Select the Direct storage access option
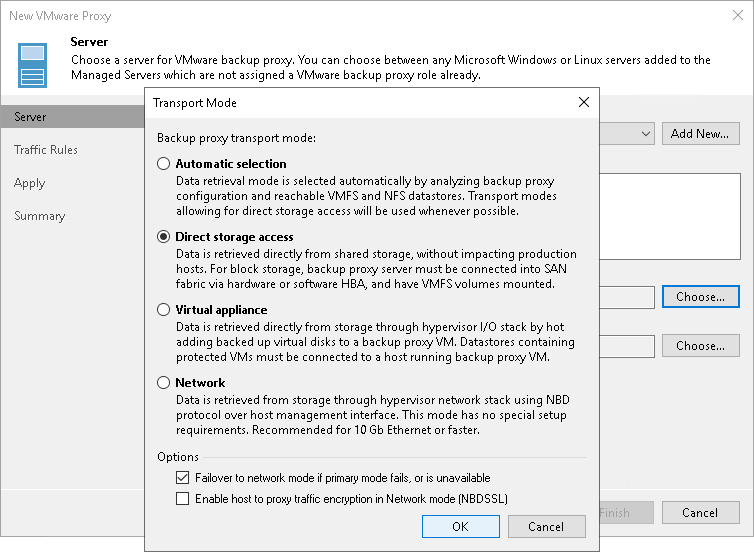Screen dimensions: 754x552 coord(163,237)
